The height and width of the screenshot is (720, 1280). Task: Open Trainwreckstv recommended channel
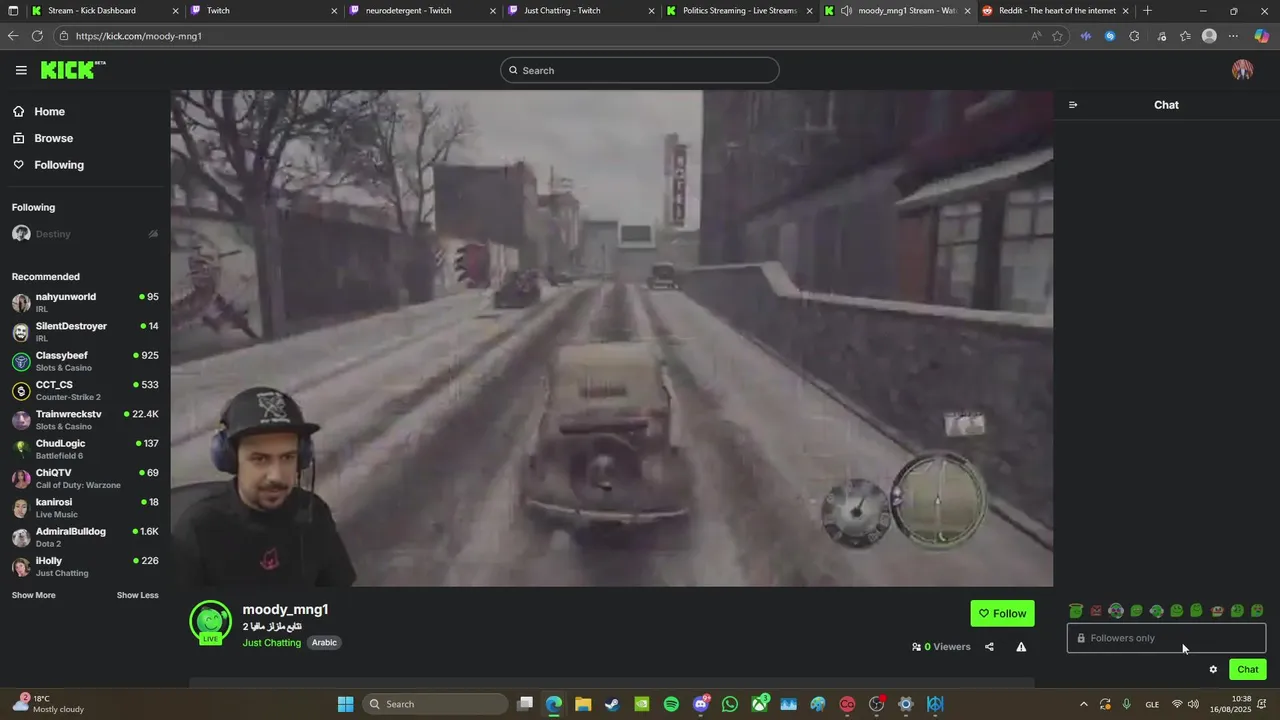(x=85, y=420)
